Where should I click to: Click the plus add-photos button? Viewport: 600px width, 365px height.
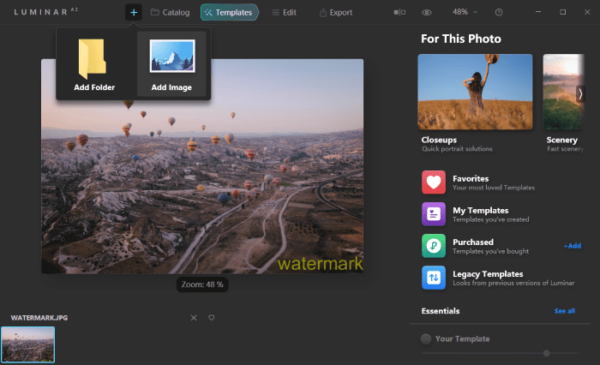pos(134,13)
